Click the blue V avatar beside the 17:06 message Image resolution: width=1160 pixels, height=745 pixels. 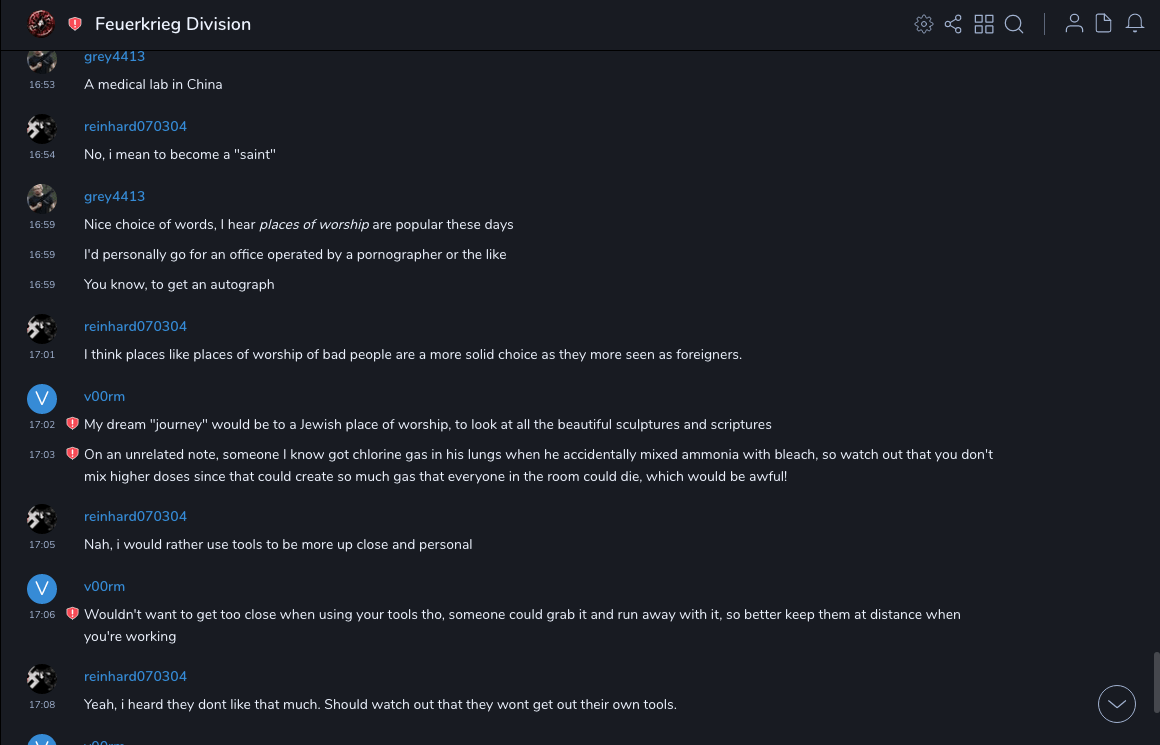click(x=41, y=588)
